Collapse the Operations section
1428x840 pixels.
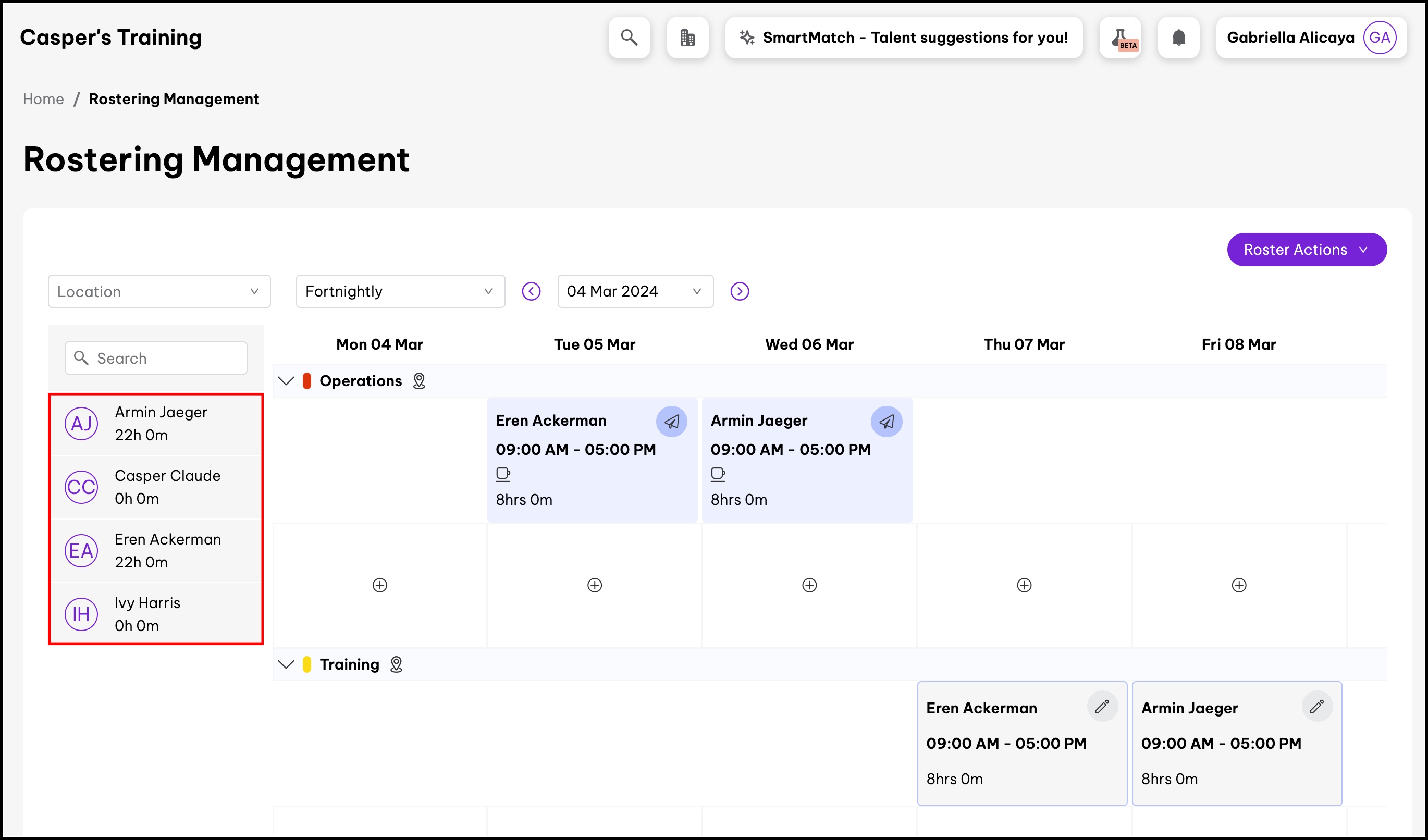[286, 381]
